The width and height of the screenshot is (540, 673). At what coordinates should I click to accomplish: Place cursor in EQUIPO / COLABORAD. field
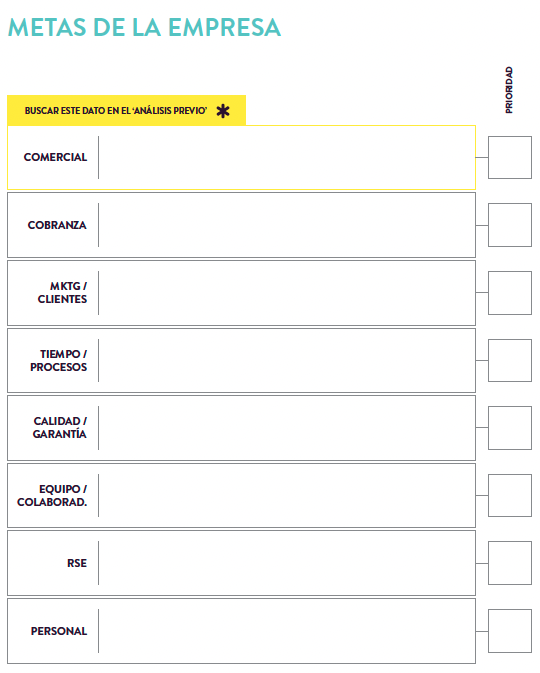tap(287, 495)
